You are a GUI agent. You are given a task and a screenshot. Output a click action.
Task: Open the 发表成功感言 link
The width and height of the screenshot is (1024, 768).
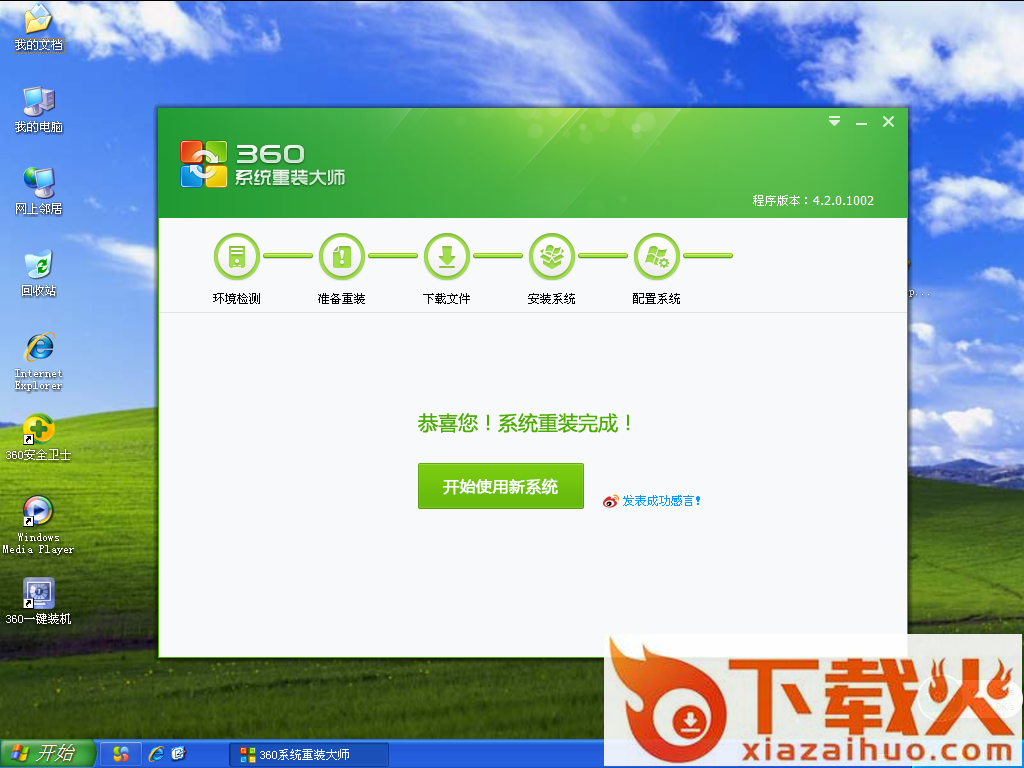click(661, 501)
